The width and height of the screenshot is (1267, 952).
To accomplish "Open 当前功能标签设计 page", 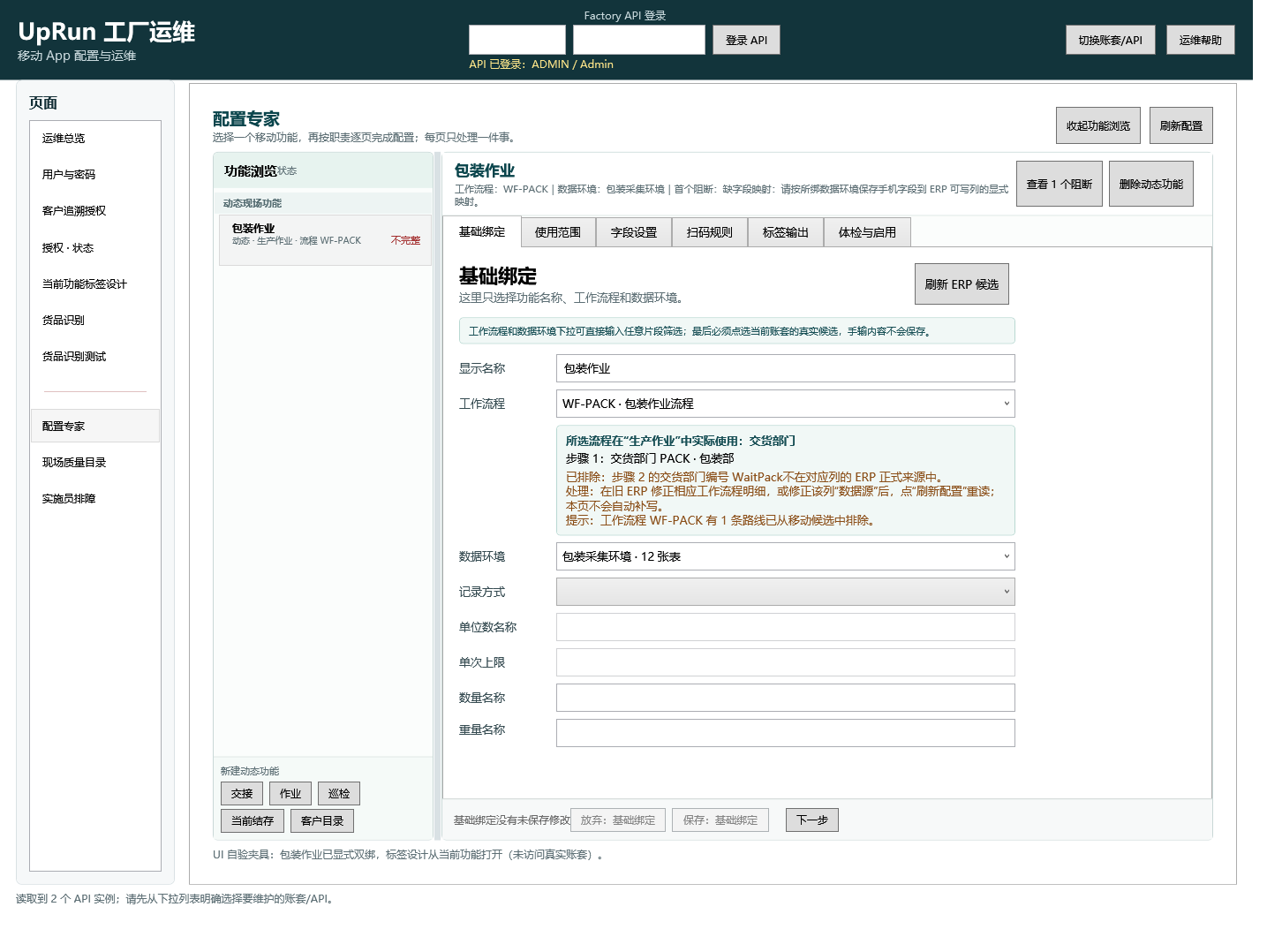I will (95, 284).
